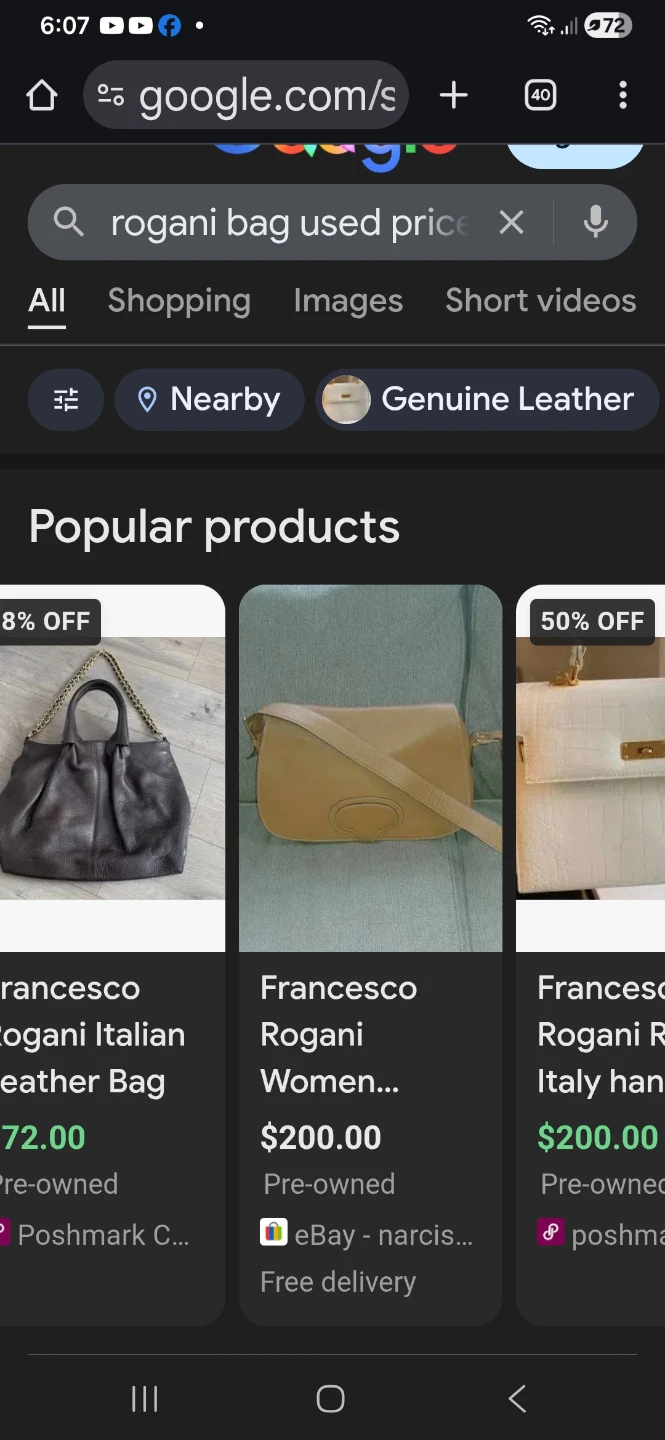Open a new tab with plus icon
Viewport: 665px width, 1440px height.
point(453,96)
